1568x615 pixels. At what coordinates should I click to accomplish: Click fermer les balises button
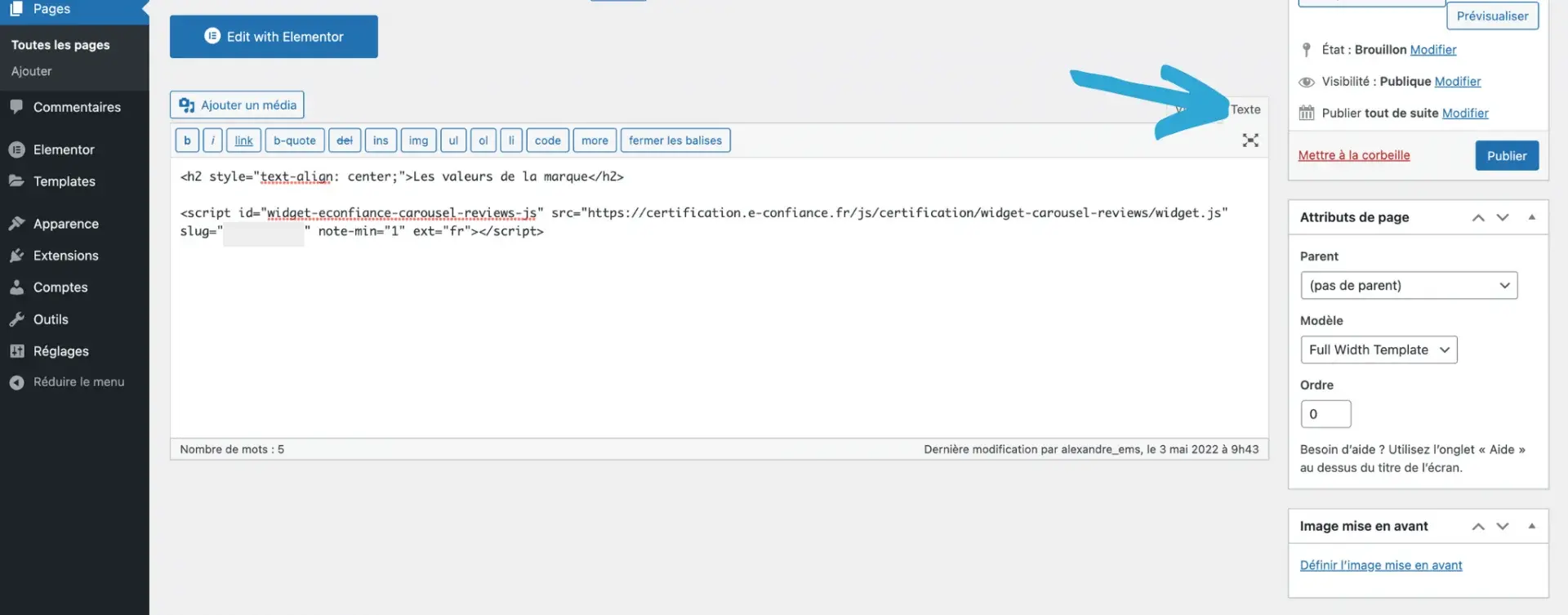tap(675, 140)
